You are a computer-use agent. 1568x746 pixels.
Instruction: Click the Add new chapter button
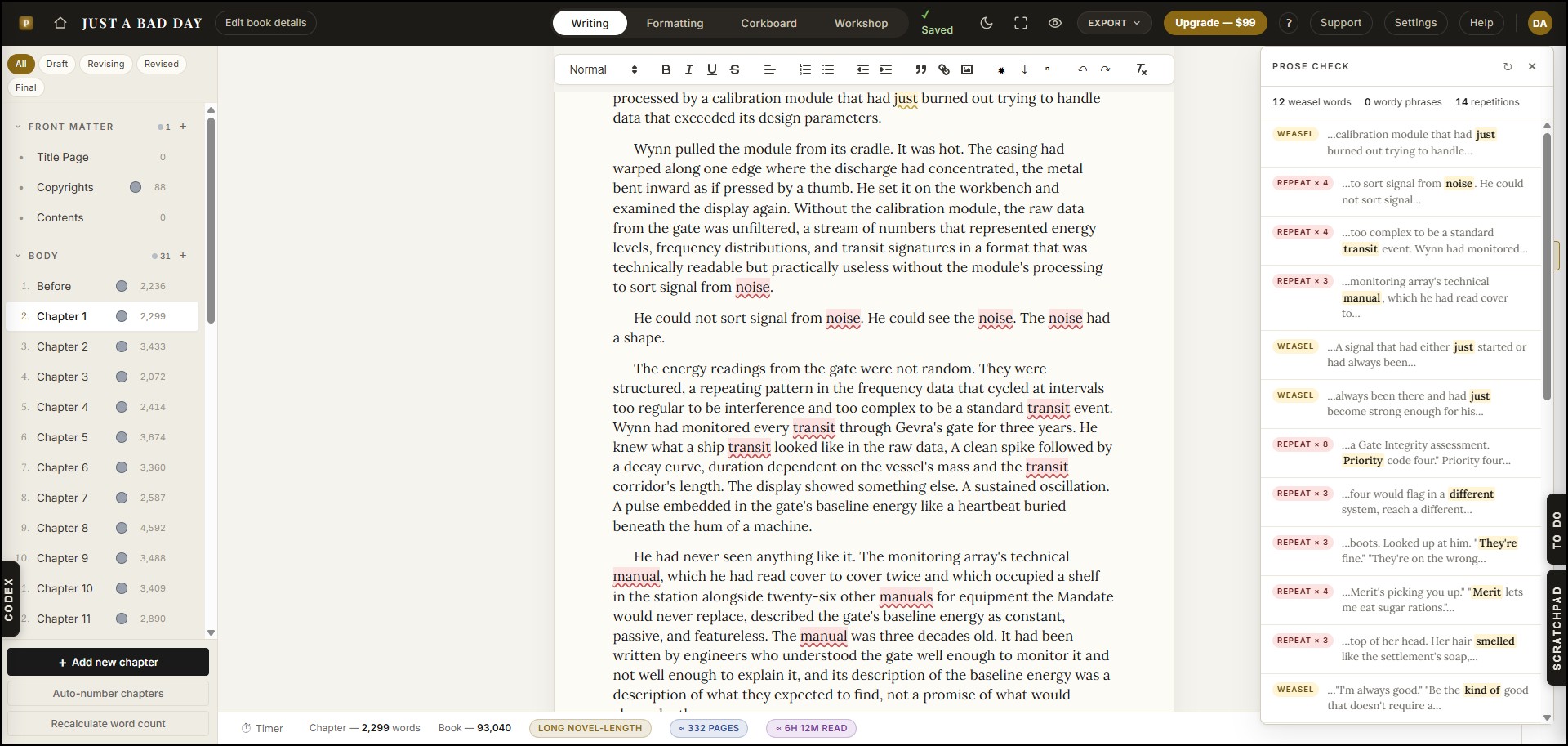[108, 662]
